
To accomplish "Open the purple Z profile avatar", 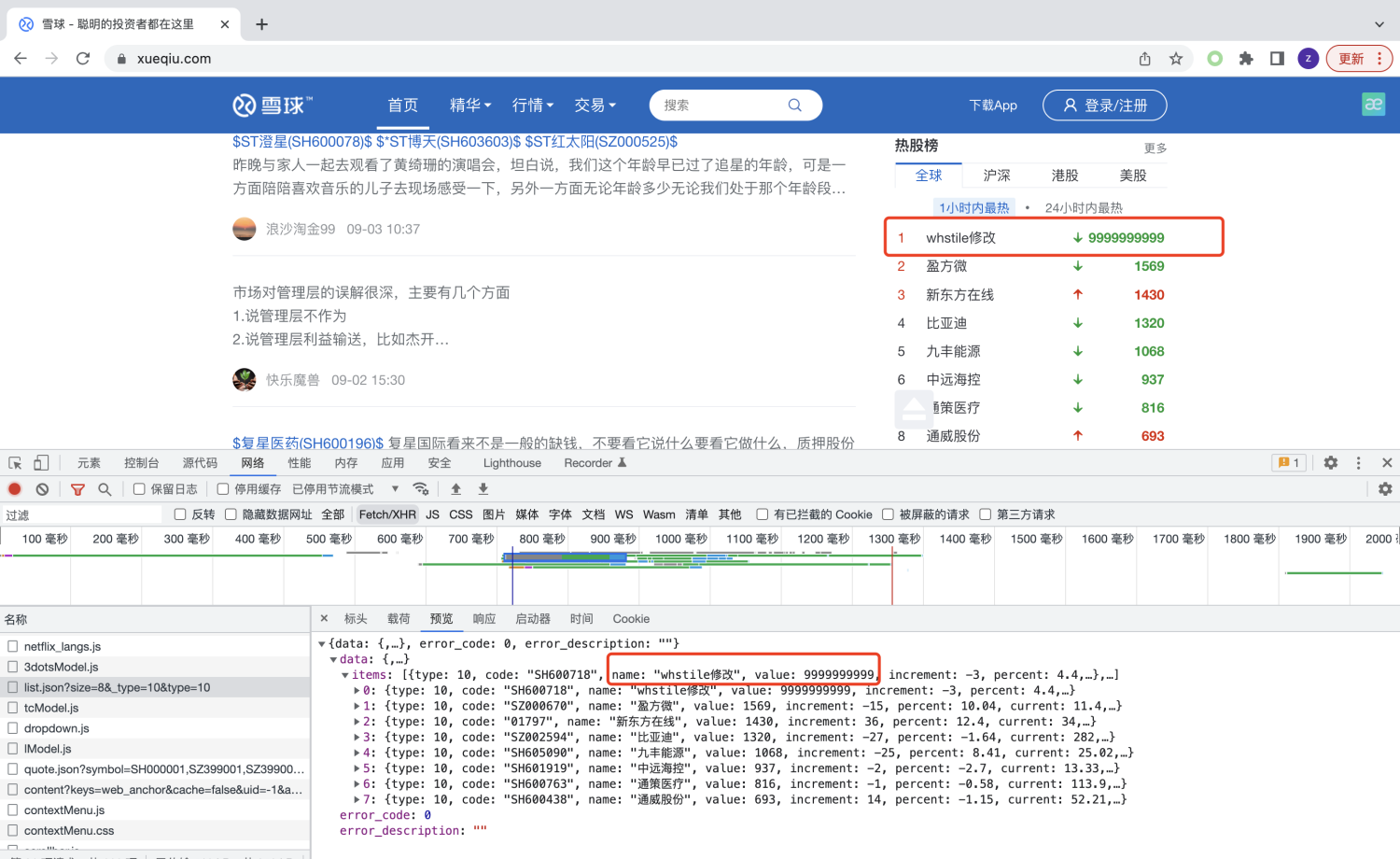I will 1308,59.
